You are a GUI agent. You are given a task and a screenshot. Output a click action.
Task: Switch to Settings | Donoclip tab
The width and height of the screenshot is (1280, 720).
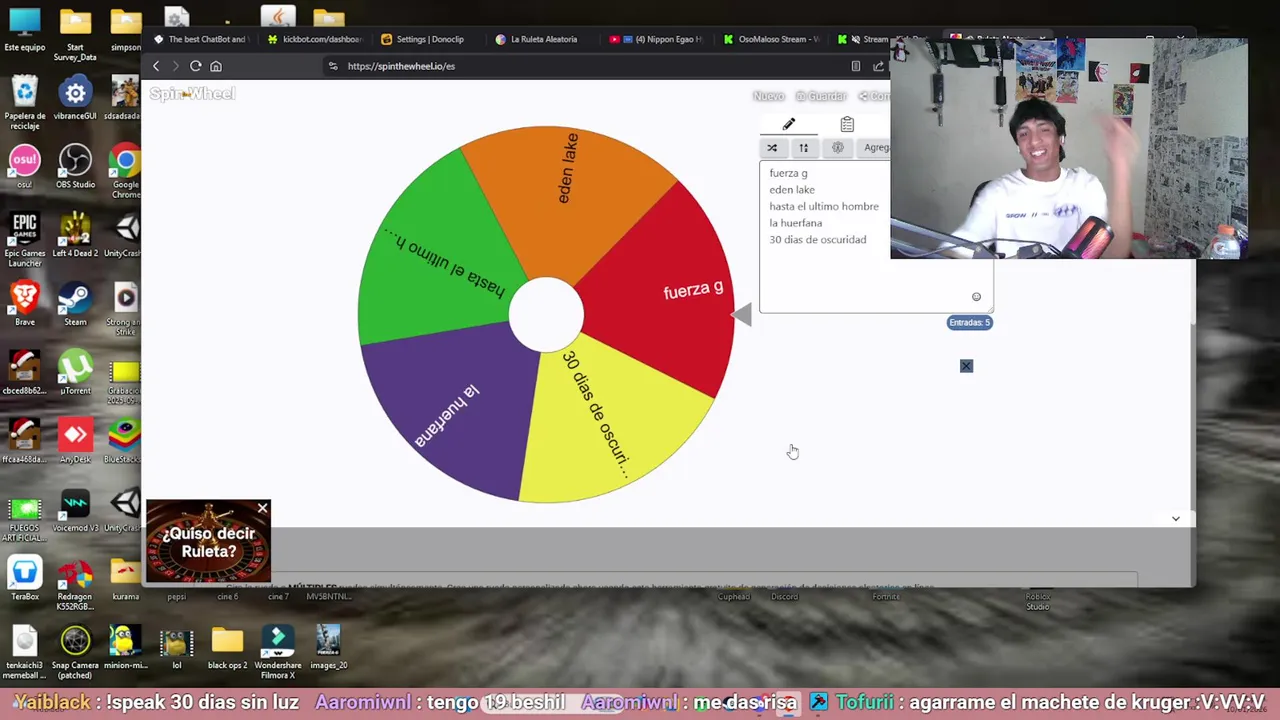click(x=429, y=39)
